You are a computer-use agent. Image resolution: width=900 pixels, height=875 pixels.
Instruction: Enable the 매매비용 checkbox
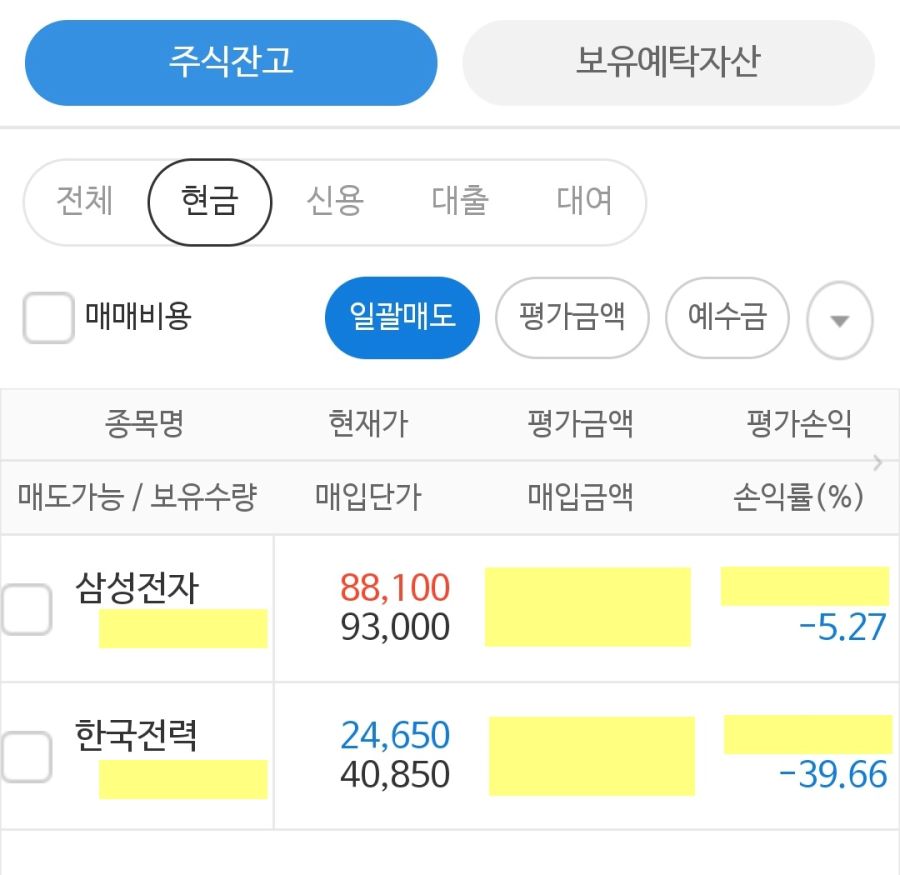pyautogui.click(x=48, y=318)
